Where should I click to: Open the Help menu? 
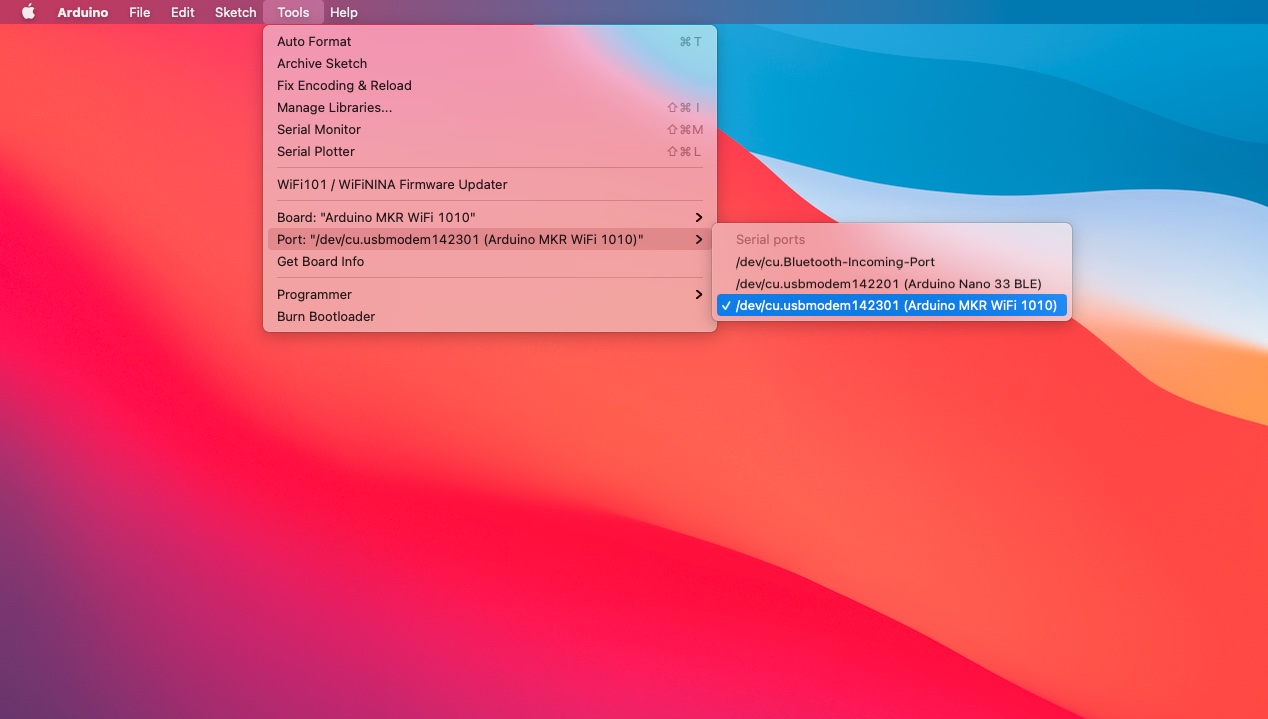(344, 12)
